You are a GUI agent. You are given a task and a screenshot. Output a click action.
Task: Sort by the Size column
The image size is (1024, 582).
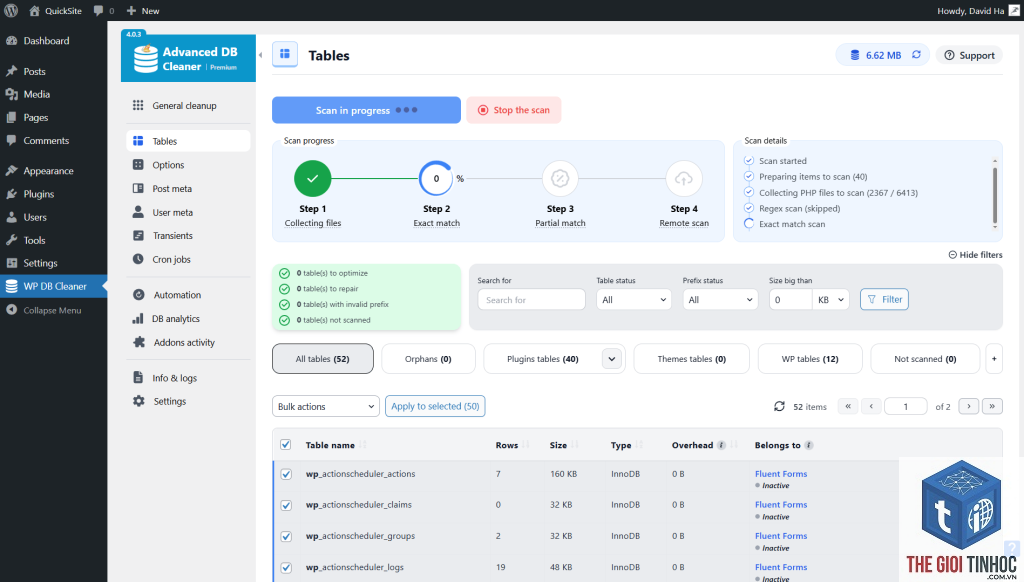(563, 445)
